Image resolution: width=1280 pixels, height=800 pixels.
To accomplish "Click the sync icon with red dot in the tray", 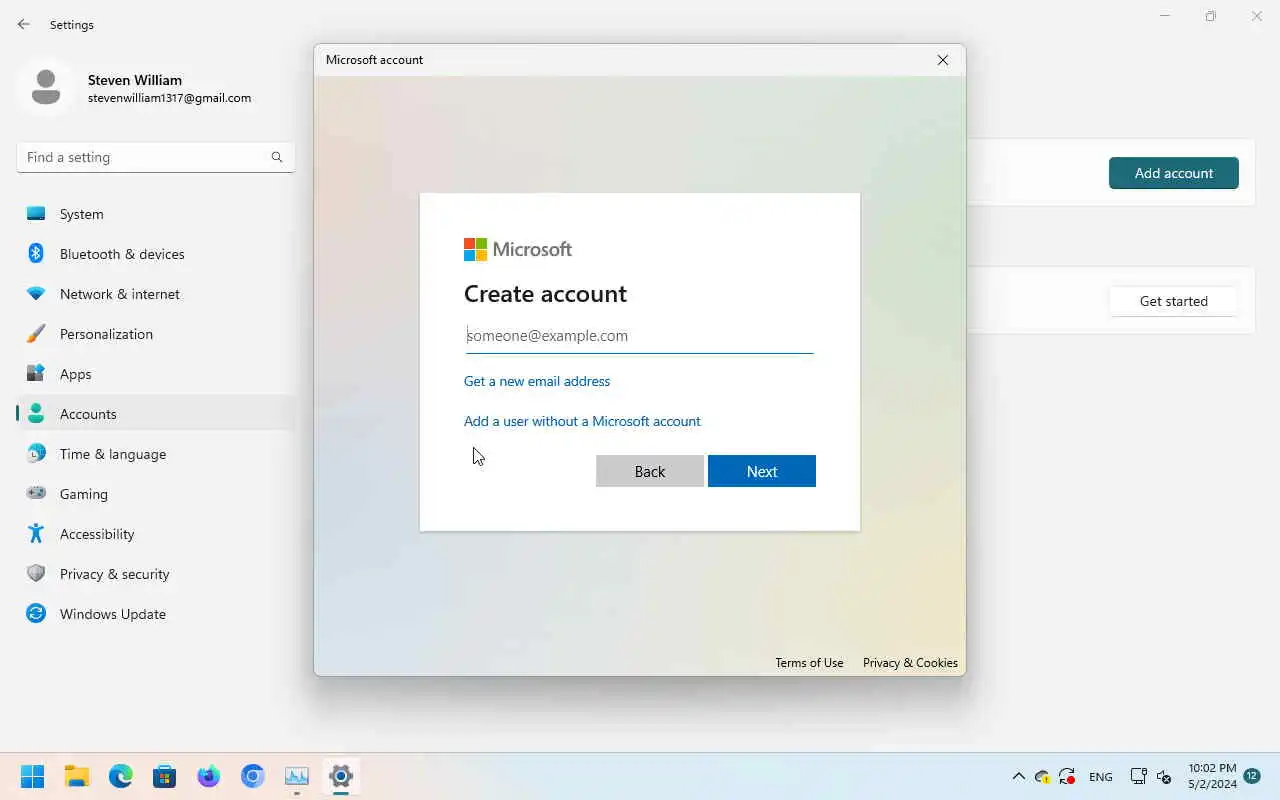I will coord(1068,777).
